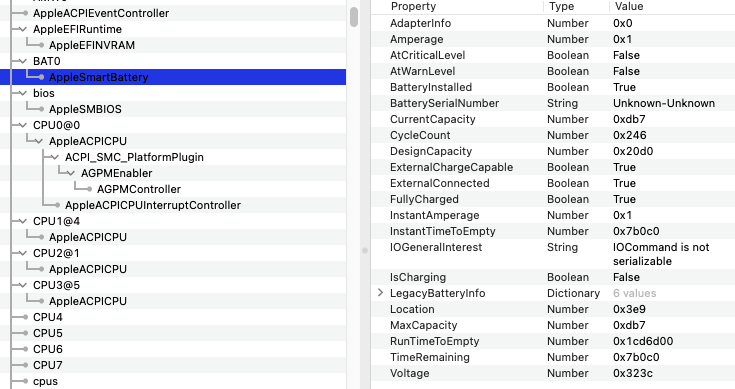Select AppleACPICPU under CPU3@5

click(x=88, y=301)
